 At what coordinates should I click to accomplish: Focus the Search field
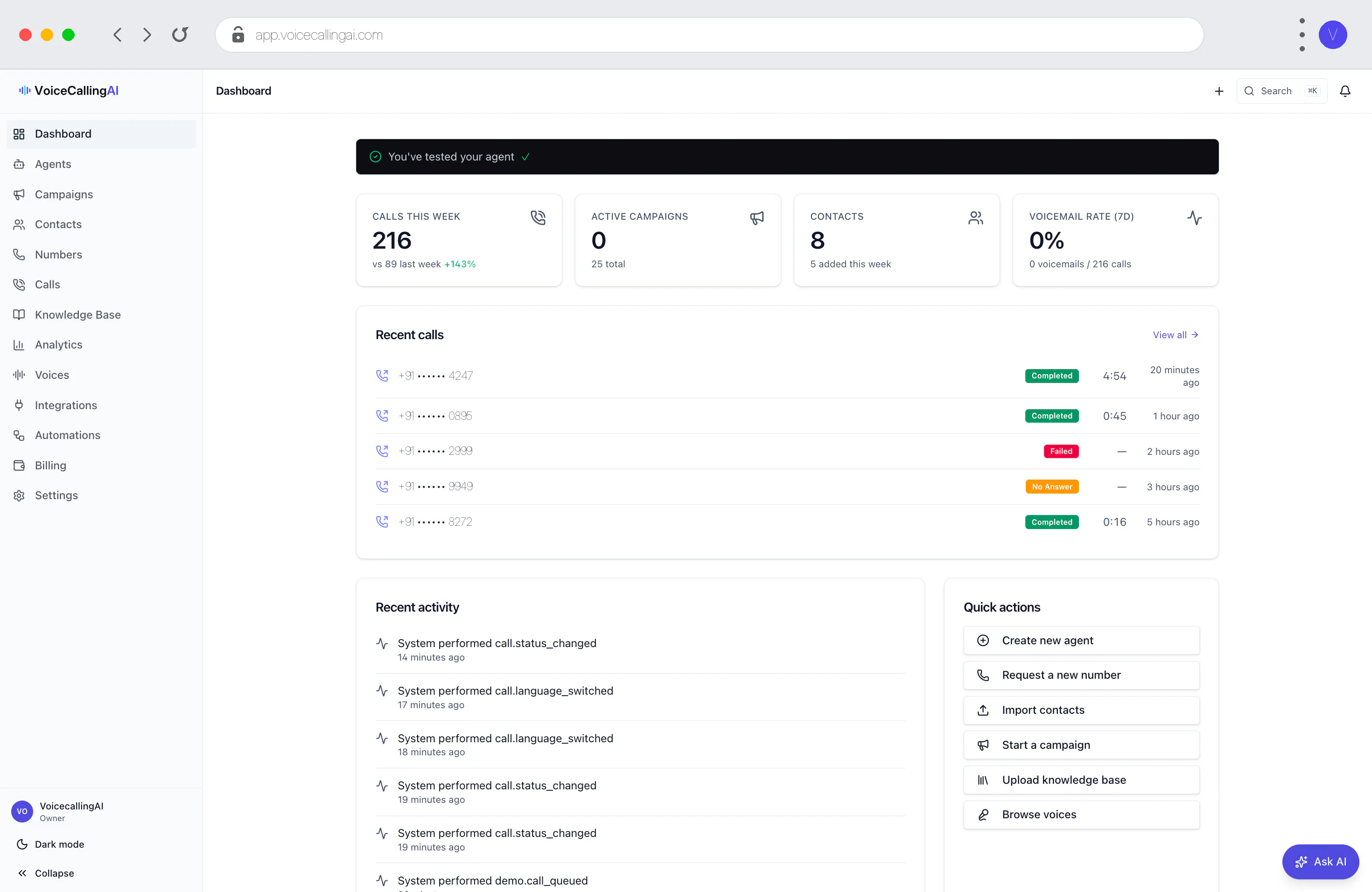(1281, 91)
